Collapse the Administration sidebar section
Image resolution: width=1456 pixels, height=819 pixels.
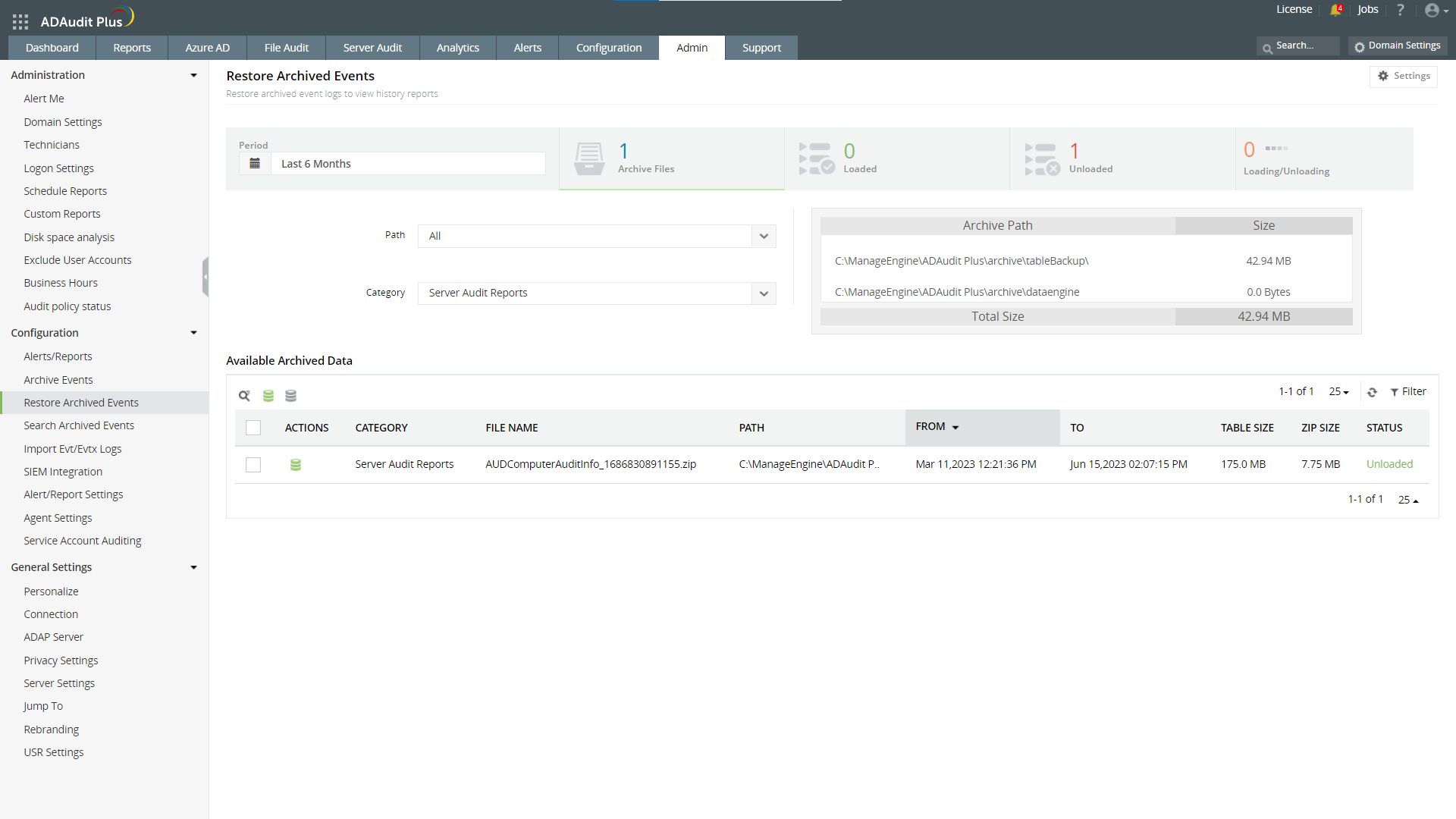(193, 75)
